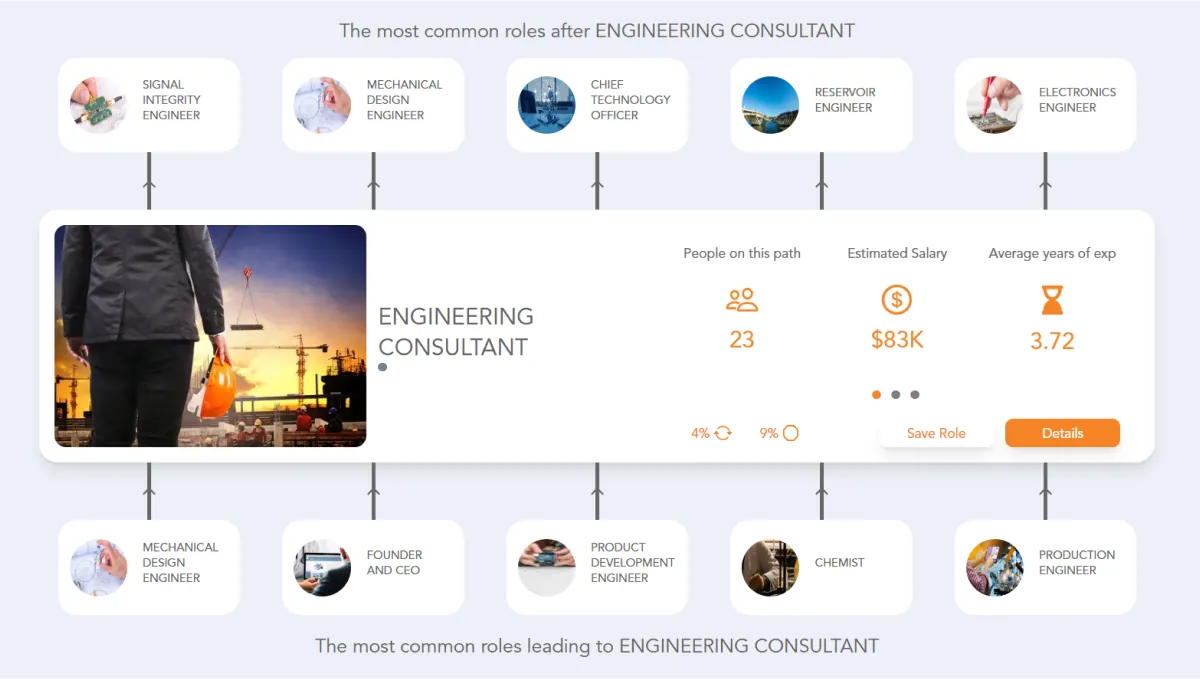Image resolution: width=1200 pixels, height=679 pixels.
Task: Switch to the second carousel dot
Action: 896,395
